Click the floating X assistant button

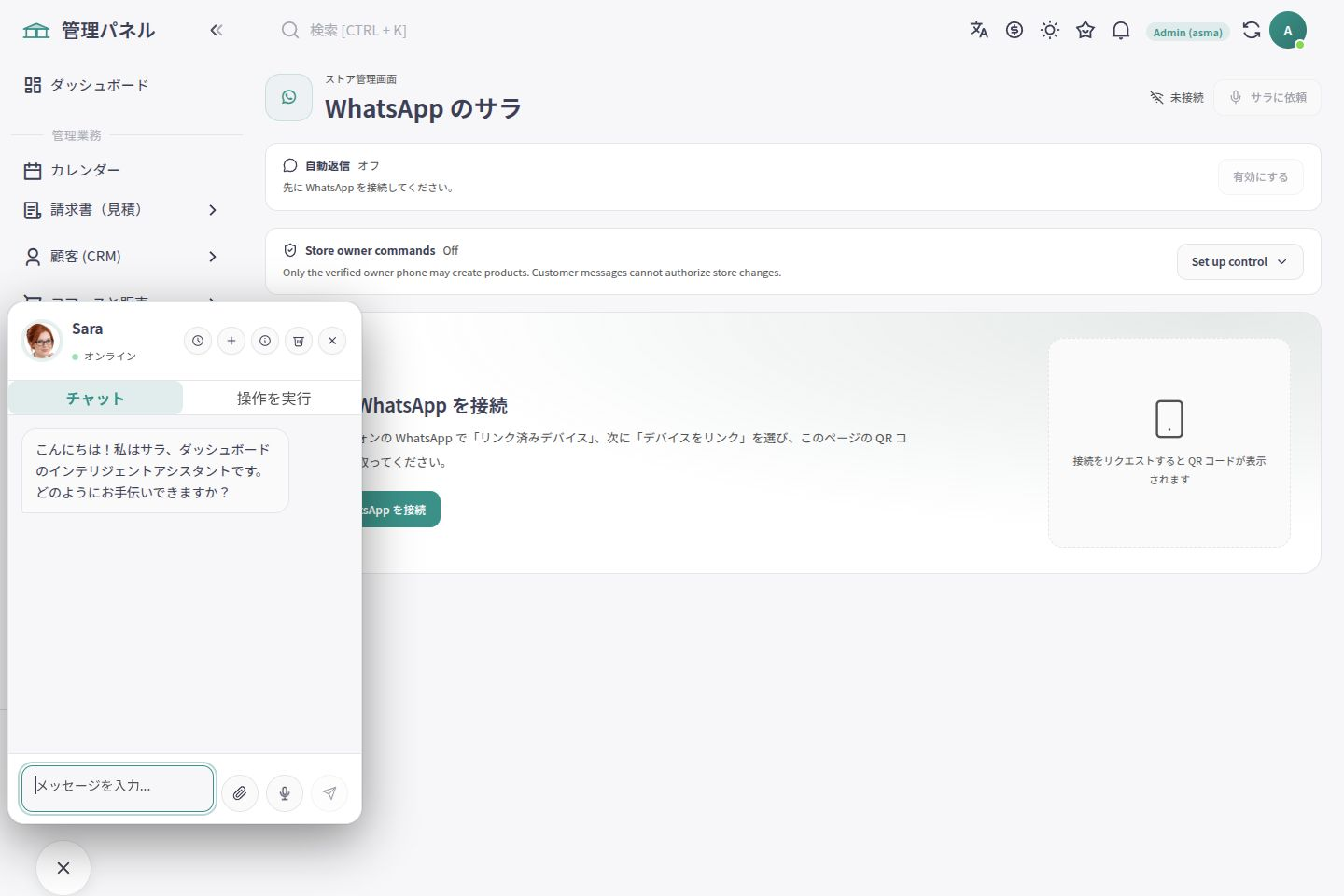click(63, 868)
